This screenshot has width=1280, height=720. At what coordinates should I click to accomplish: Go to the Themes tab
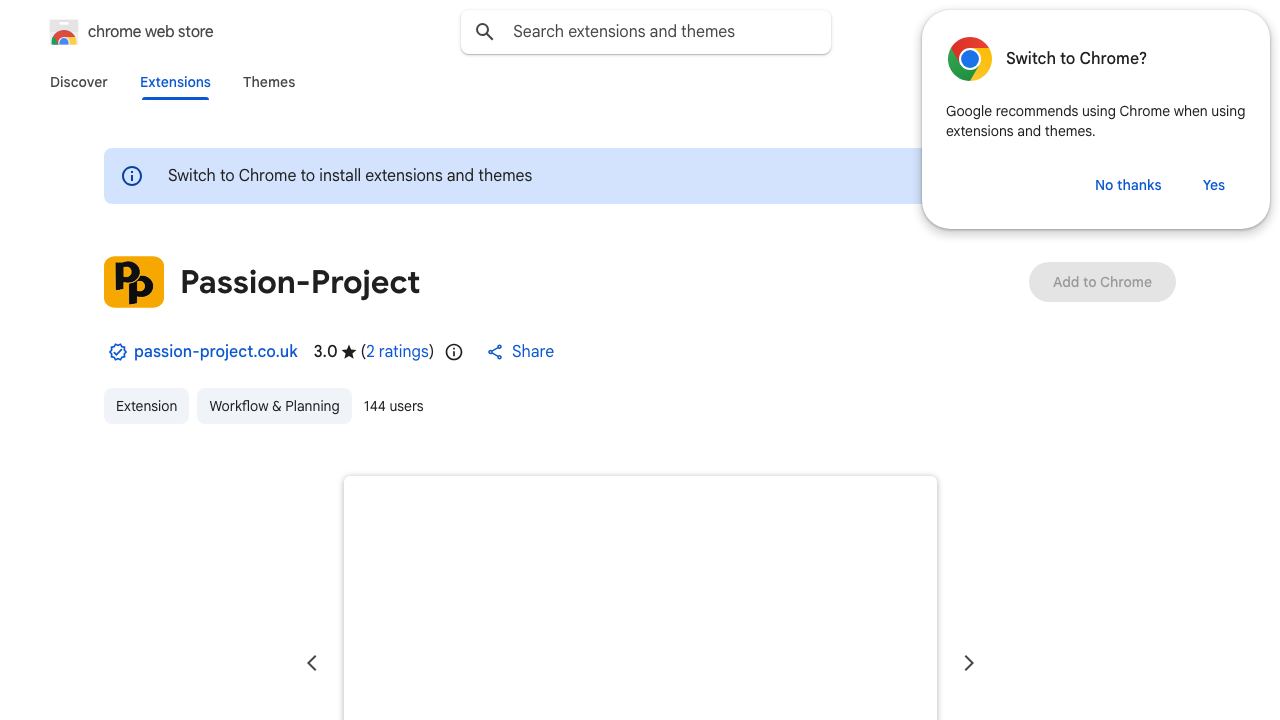click(x=269, y=82)
